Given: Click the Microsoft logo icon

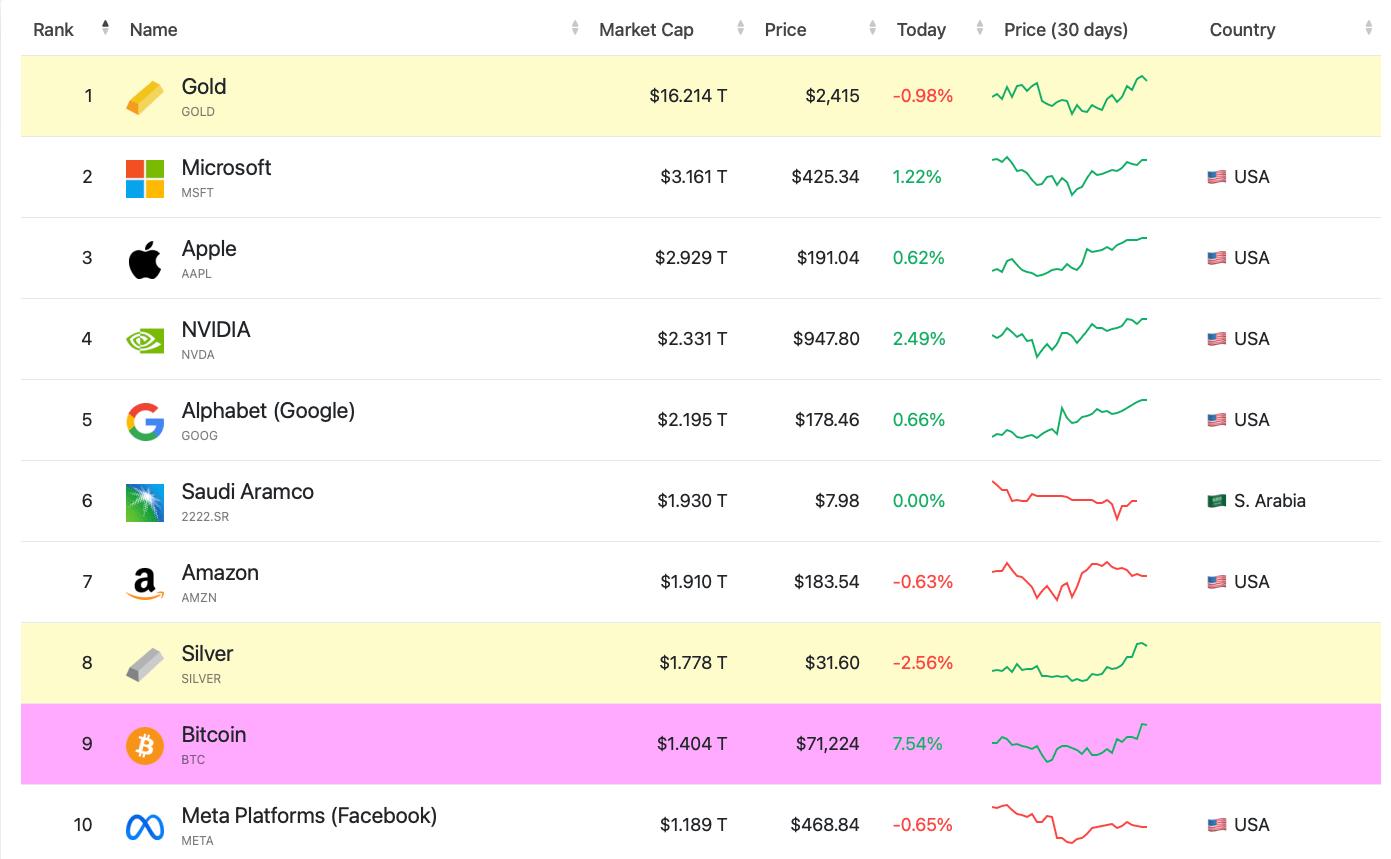Looking at the screenshot, I should click(145, 178).
